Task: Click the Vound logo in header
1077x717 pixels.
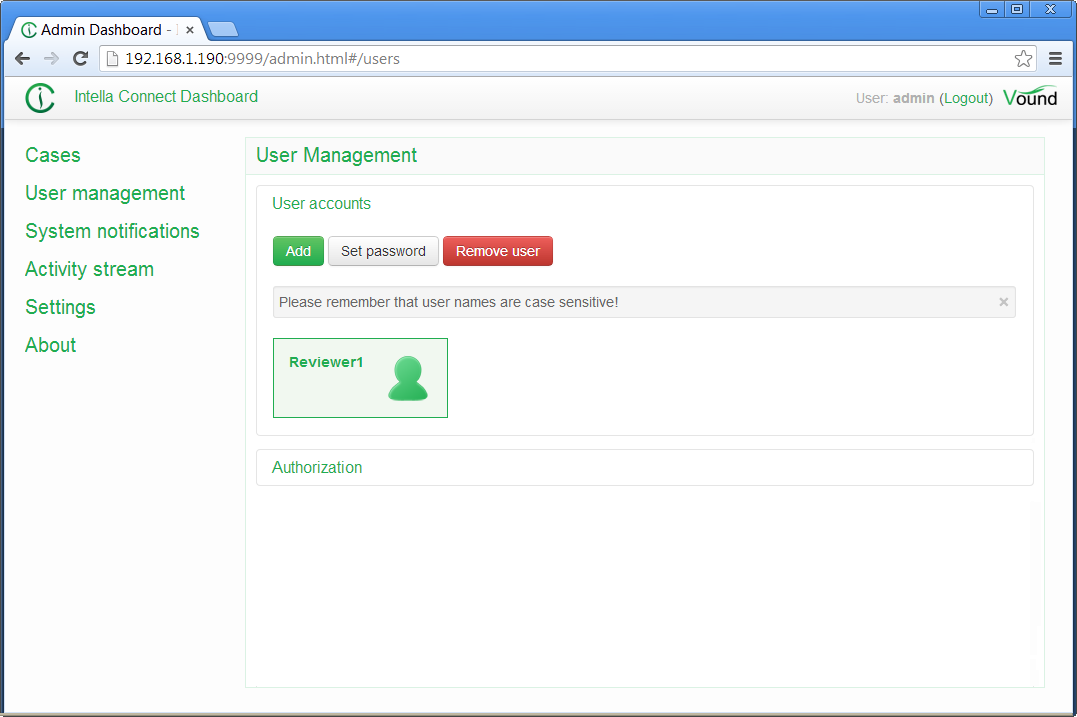Action: [x=1030, y=97]
